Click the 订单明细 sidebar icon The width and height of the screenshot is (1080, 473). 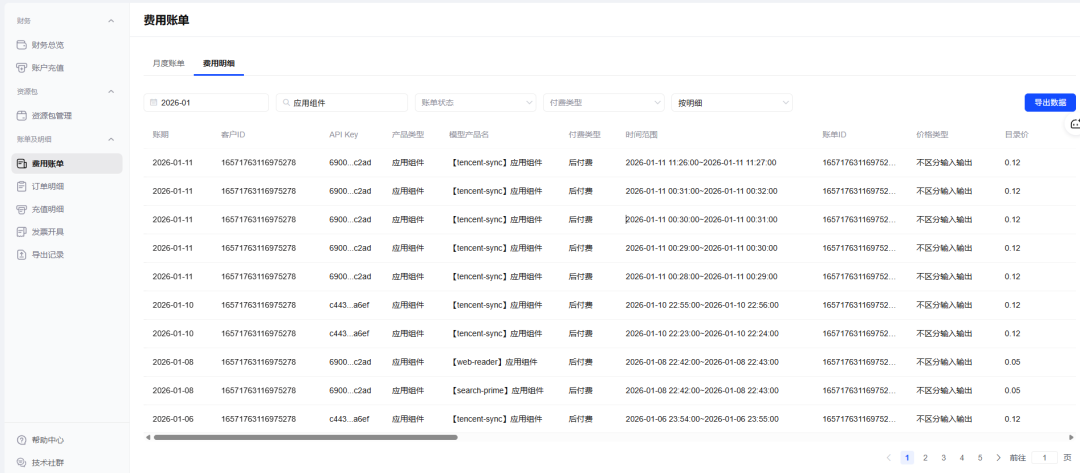[22, 187]
